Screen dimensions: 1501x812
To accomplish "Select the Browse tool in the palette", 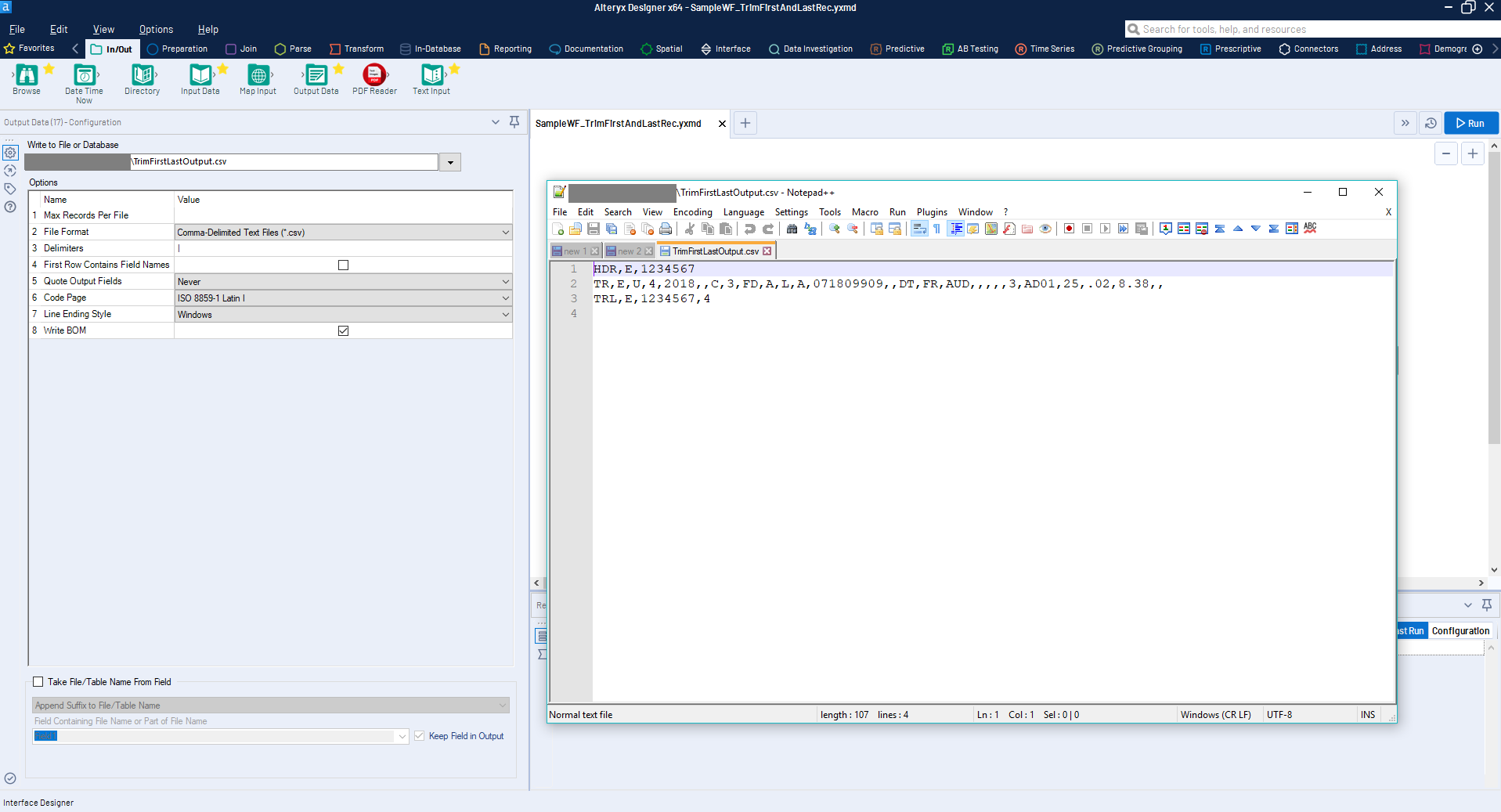I will pyautogui.click(x=26, y=78).
